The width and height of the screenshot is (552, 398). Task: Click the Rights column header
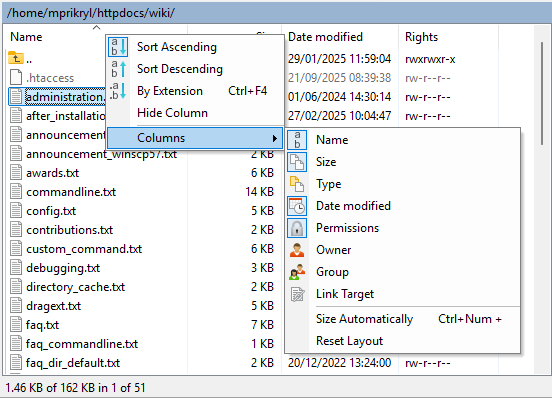[421, 37]
